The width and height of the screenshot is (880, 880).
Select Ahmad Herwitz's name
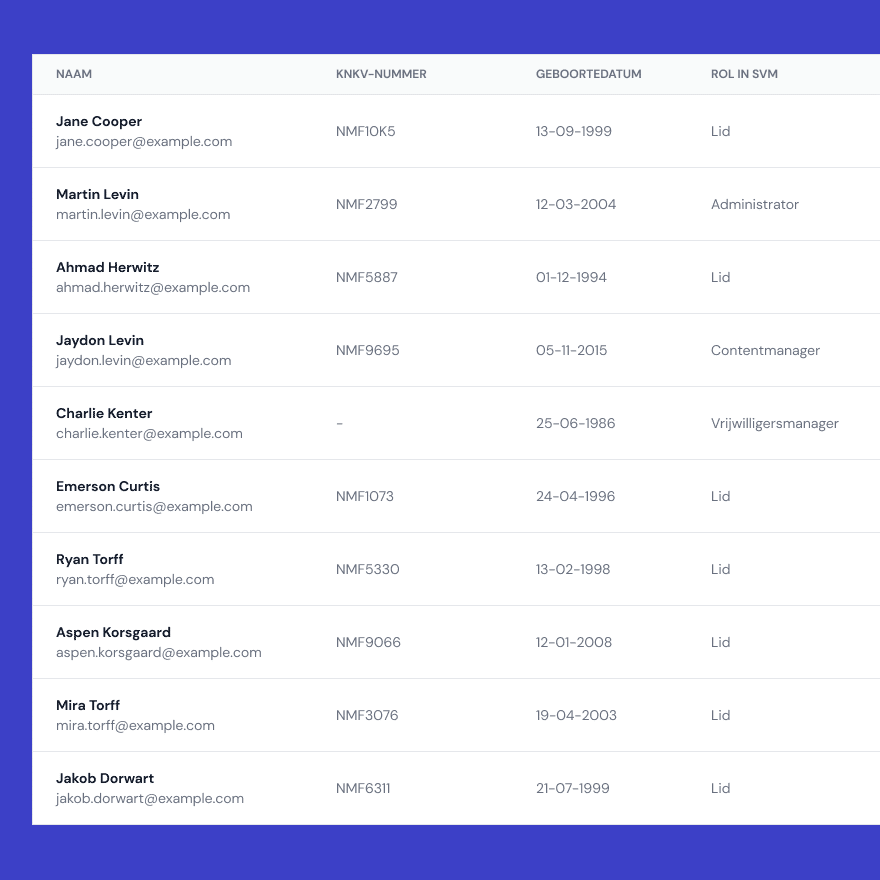107,268
